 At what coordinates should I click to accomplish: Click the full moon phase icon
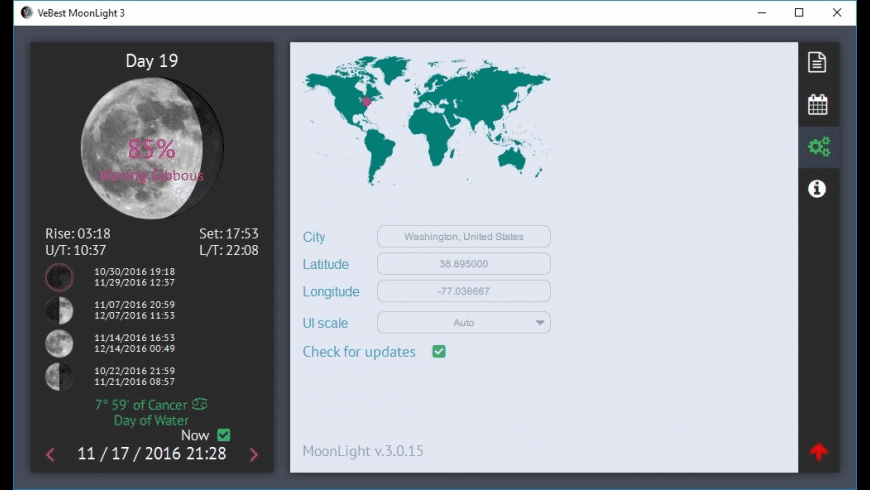pos(59,343)
